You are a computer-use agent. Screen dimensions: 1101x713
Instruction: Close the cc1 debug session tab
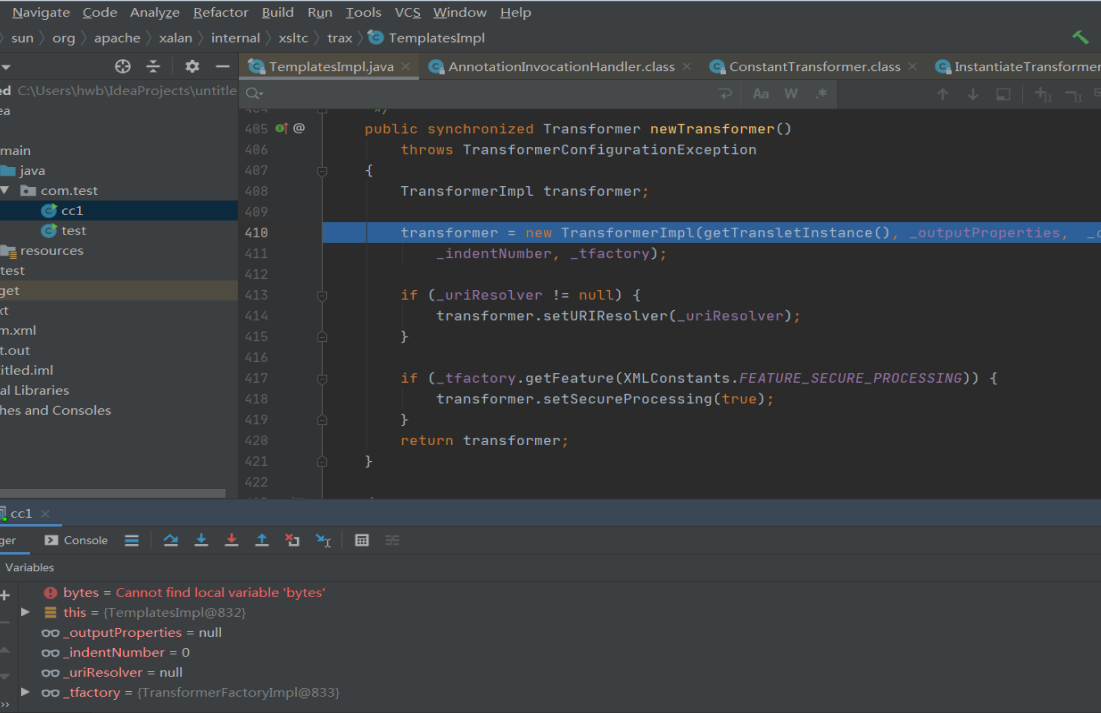point(45,514)
